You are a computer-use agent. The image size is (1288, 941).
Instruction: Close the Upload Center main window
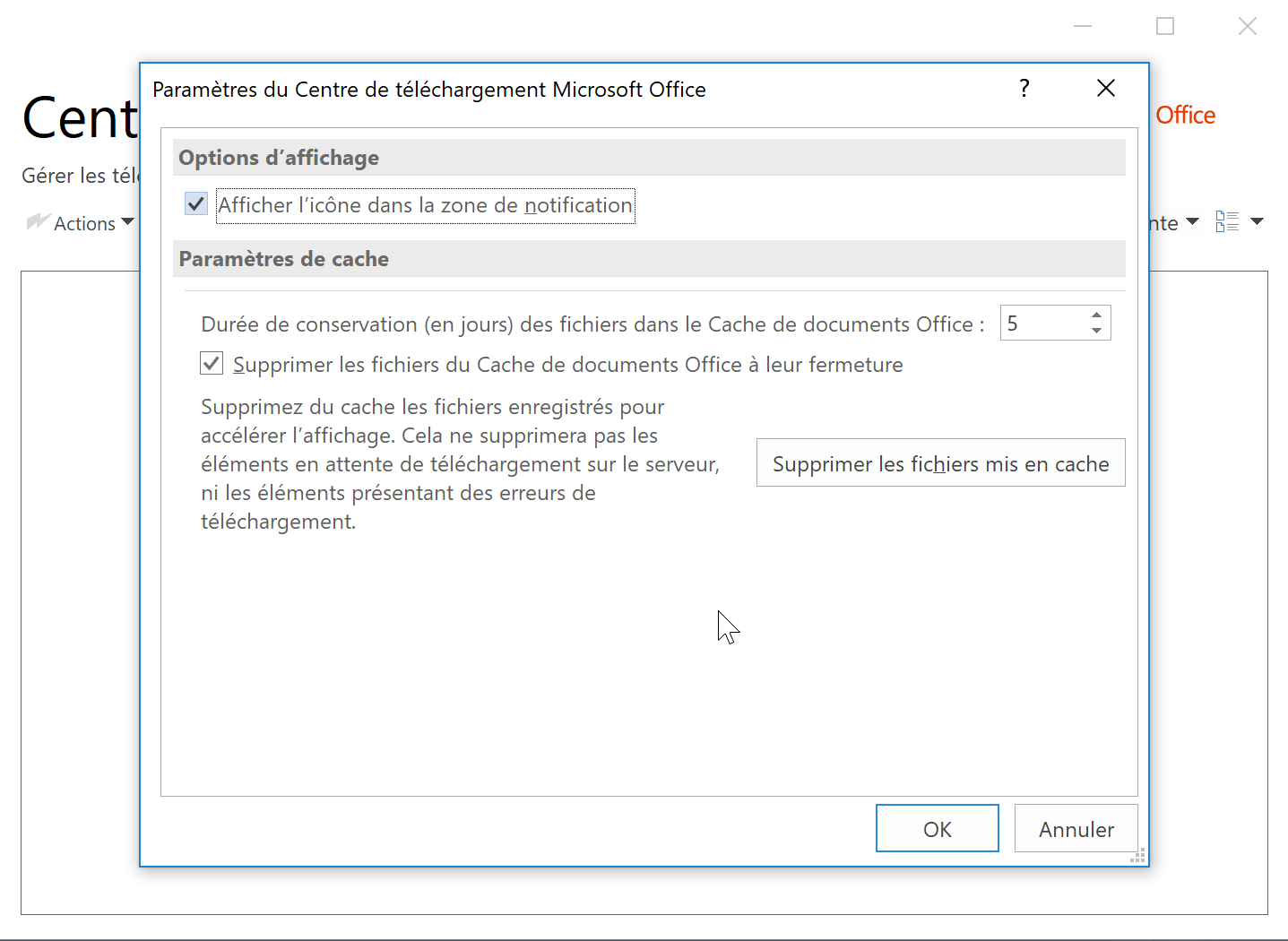(1248, 26)
